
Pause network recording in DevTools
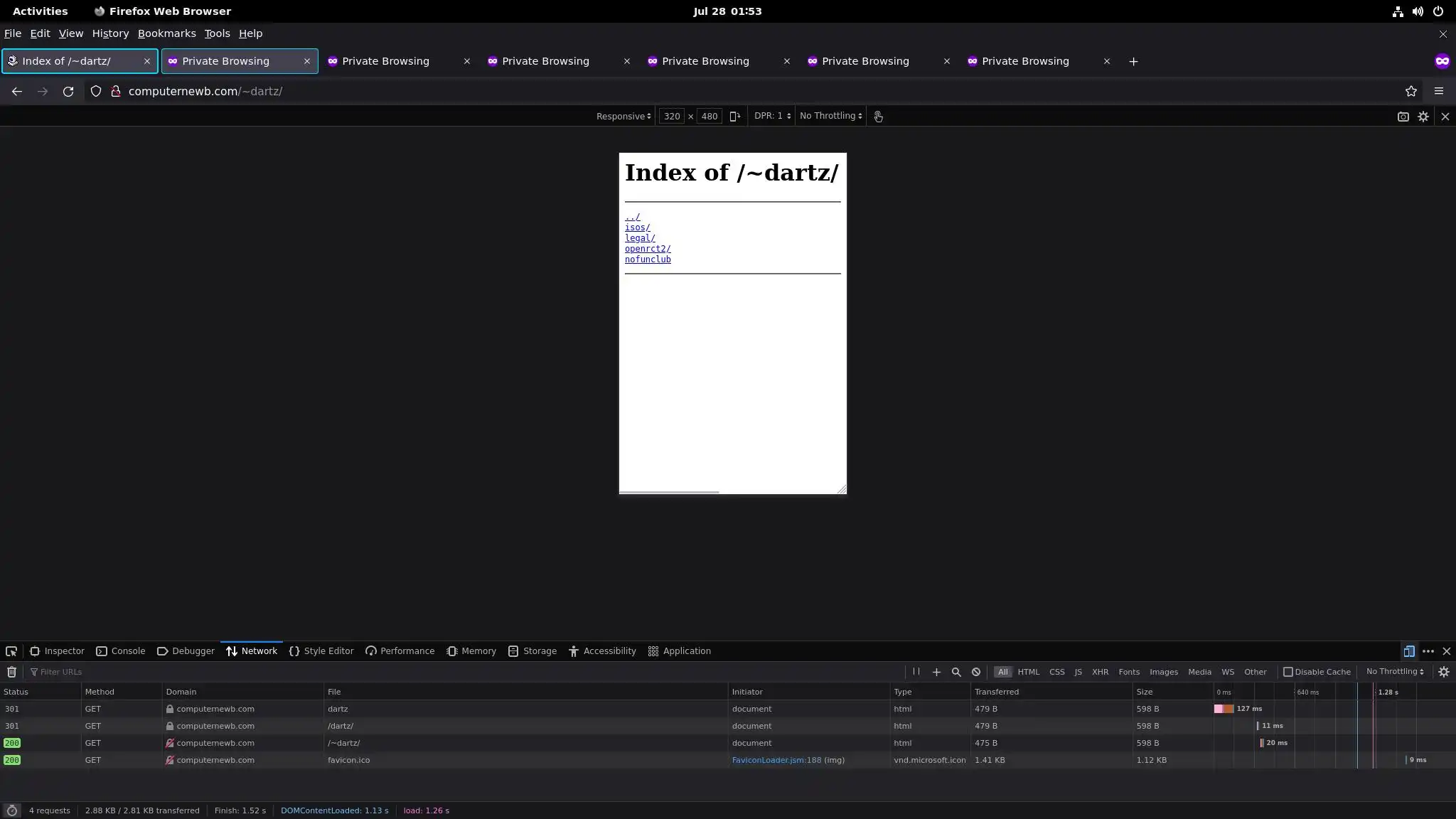coord(916,672)
